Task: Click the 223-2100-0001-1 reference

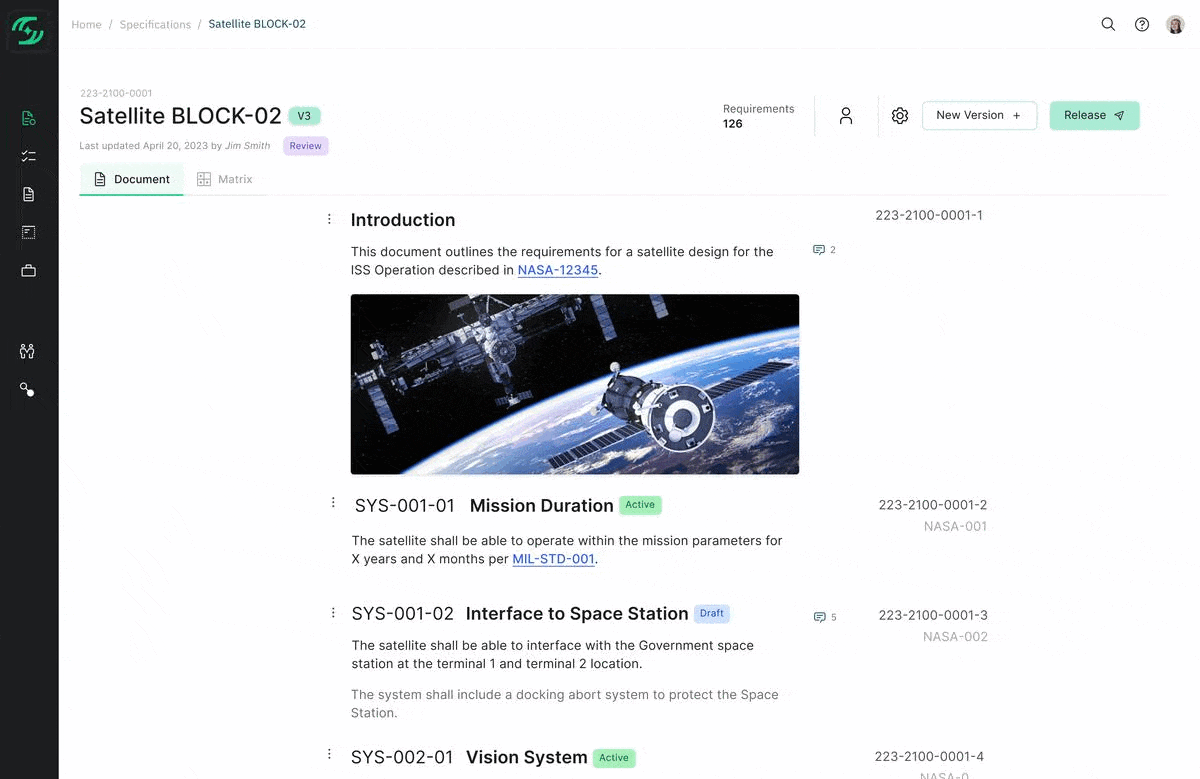Action: point(929,215)
